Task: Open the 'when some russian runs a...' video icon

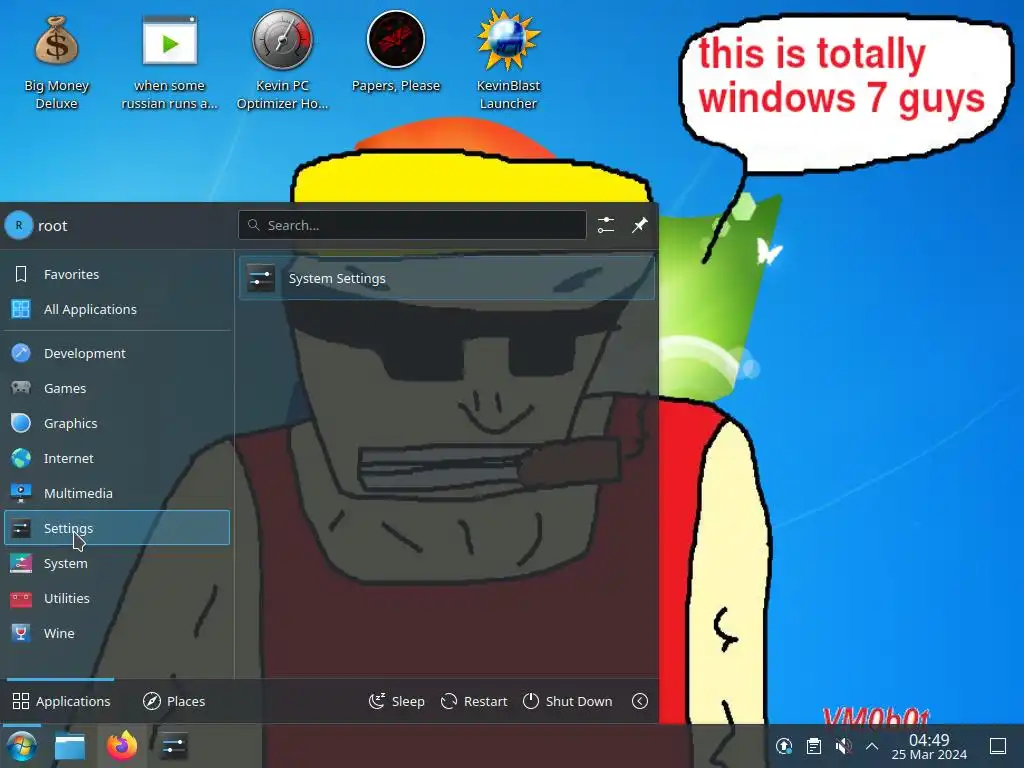Action: (169, 61)
